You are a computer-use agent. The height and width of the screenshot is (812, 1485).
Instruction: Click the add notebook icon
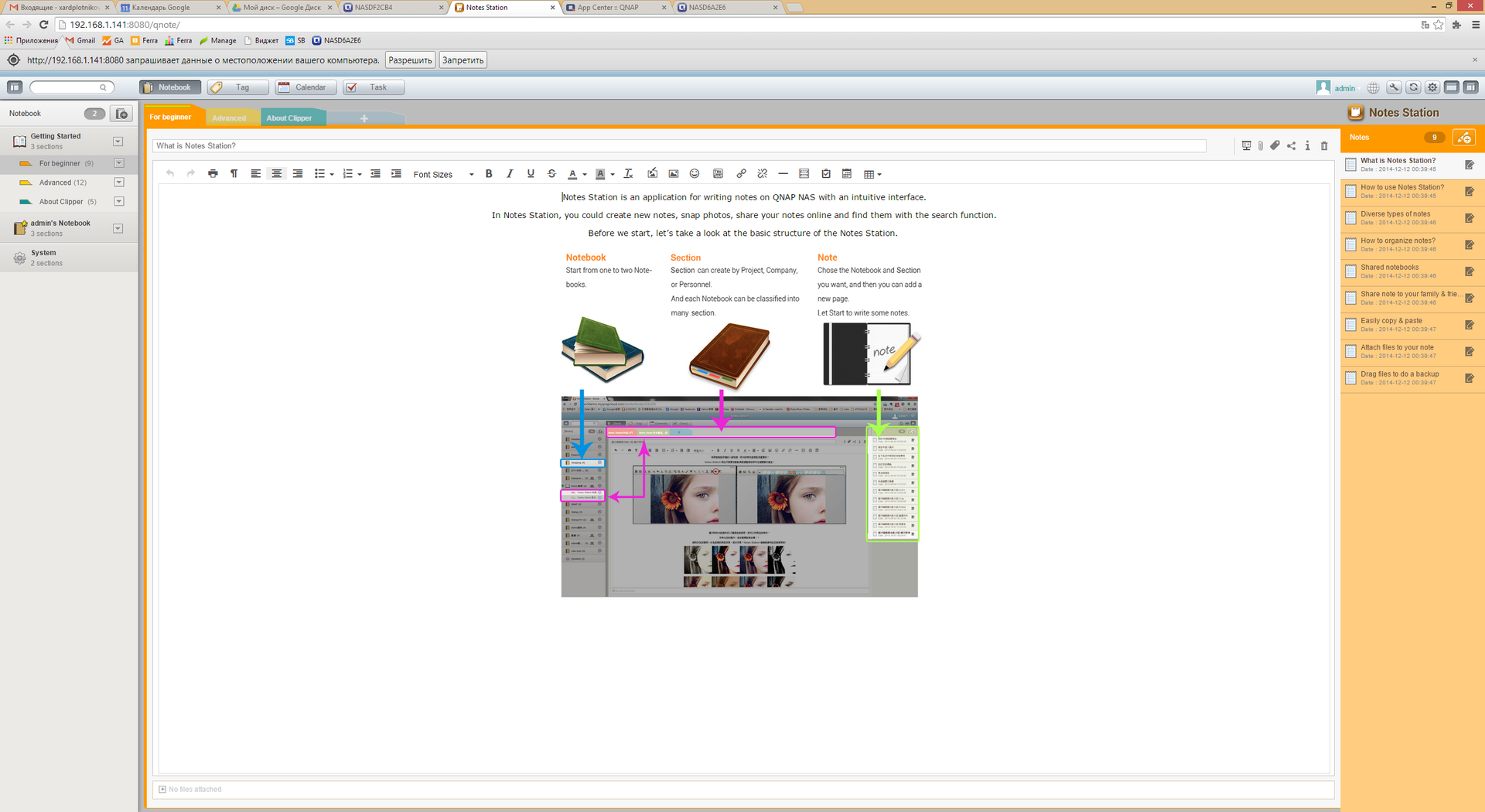[121, 114]
